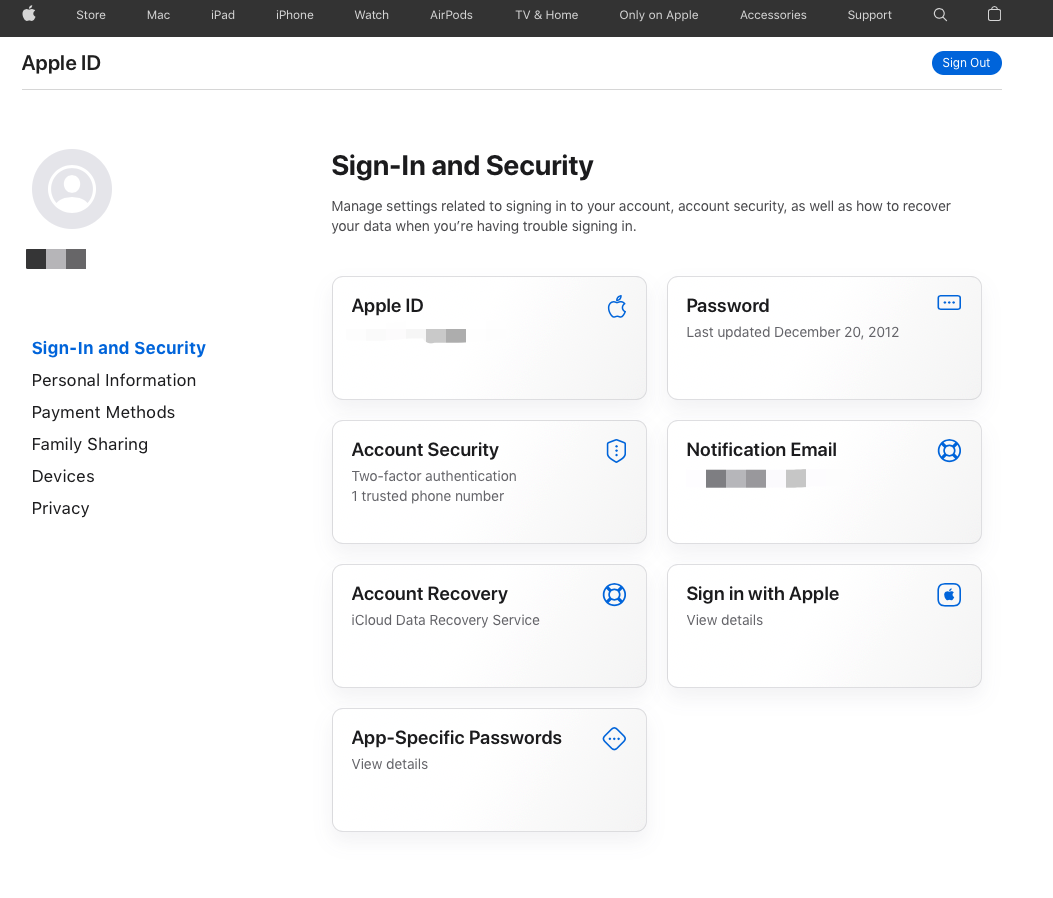Open the Account Security card title
The width and height of the screenshot is (1053, 898).
[x=425, y=449]
